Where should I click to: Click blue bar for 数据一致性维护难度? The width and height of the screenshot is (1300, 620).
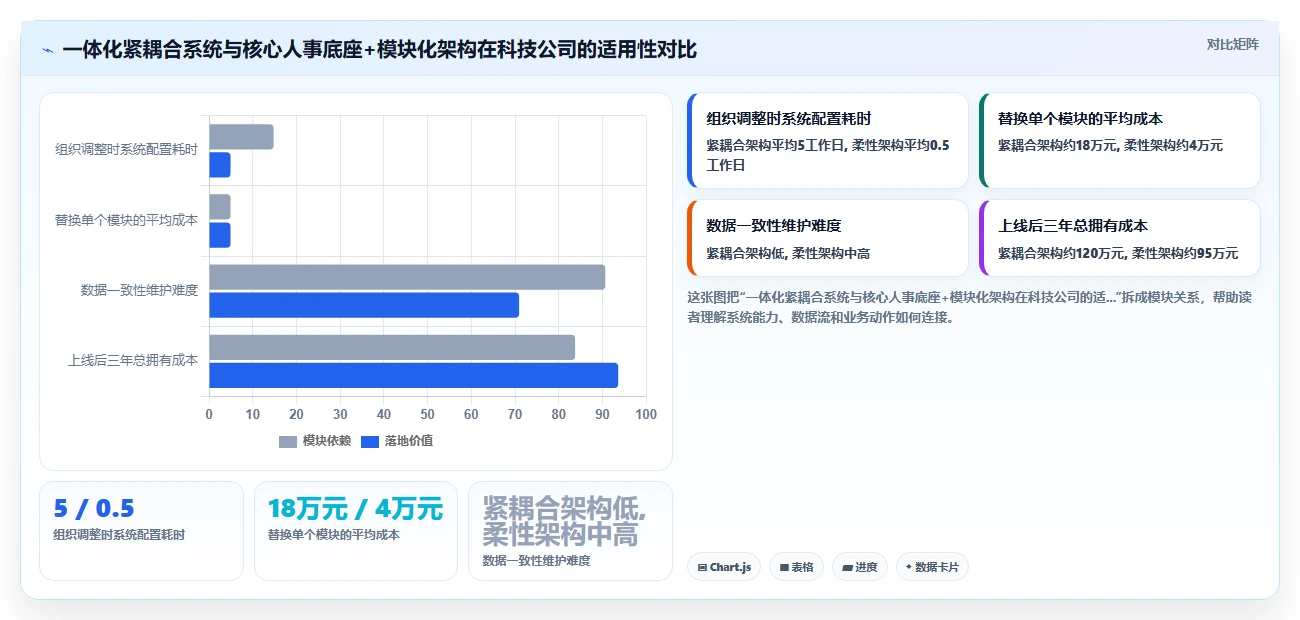point(364,305)
